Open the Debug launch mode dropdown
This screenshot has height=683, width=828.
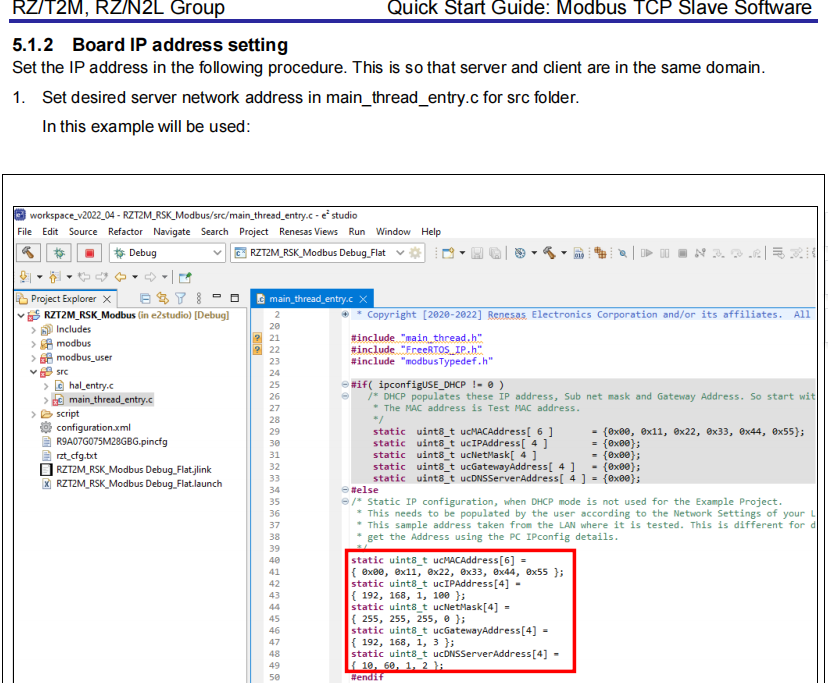tap(218, 252)
